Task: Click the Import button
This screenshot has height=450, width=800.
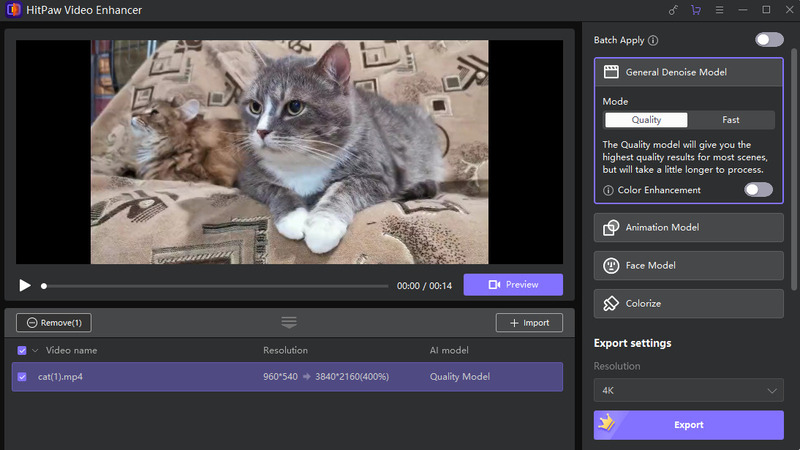Action: click(529, 323)
